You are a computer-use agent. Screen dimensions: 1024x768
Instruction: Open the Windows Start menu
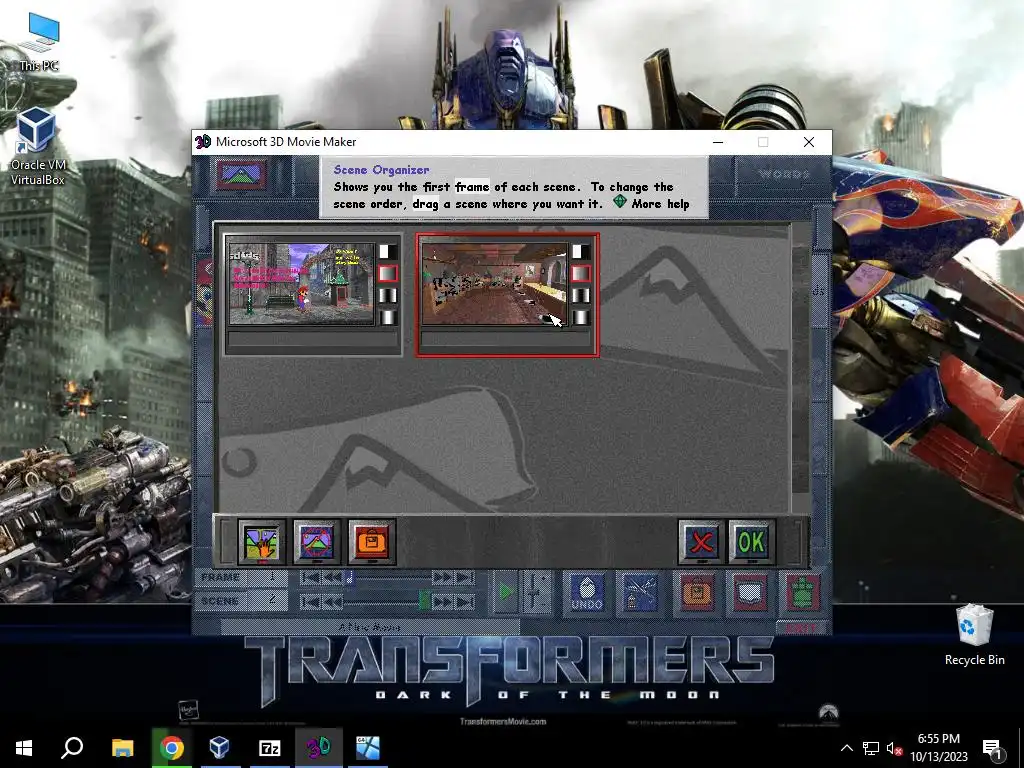click(x=24, y=747)
